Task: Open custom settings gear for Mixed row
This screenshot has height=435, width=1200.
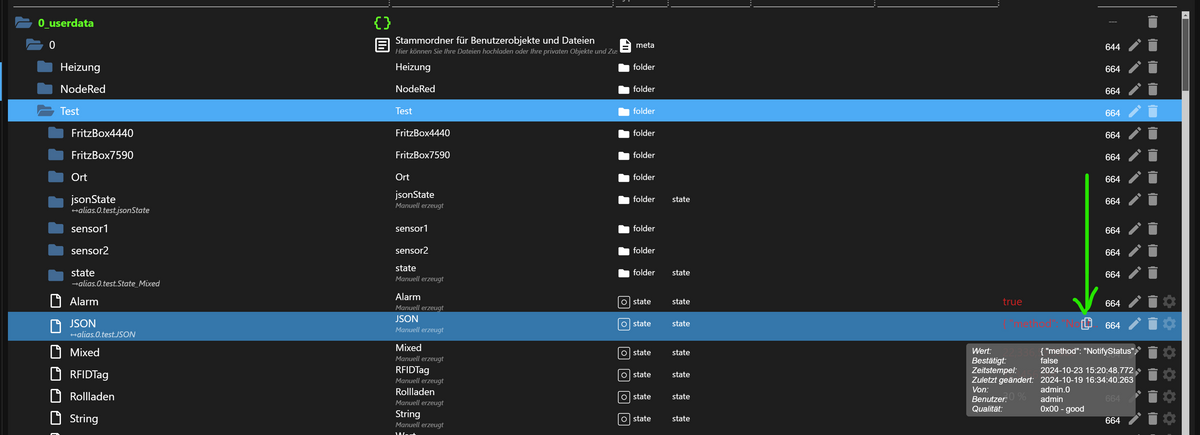Action: (1170, 352)
